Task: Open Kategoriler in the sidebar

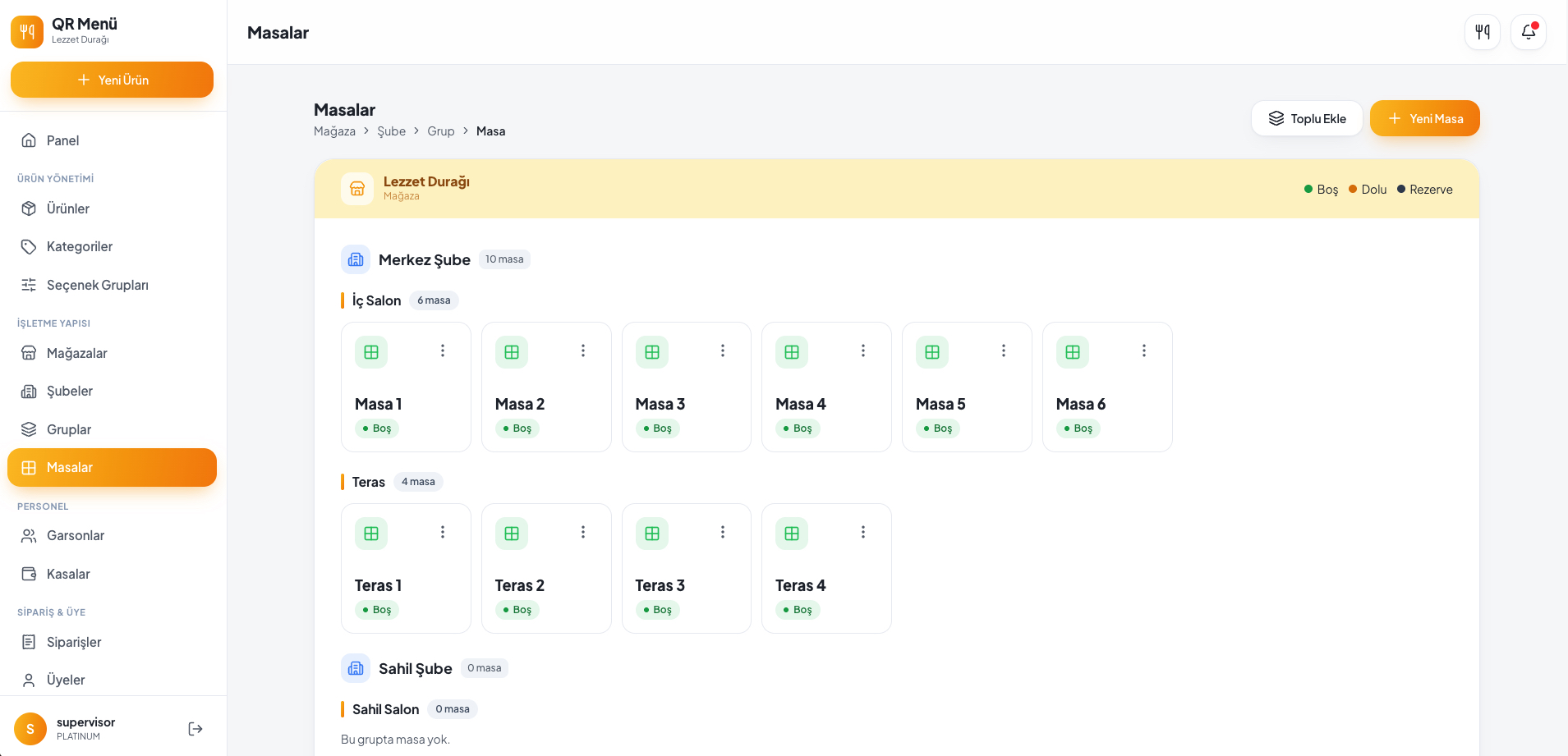Action: (112, 246)
